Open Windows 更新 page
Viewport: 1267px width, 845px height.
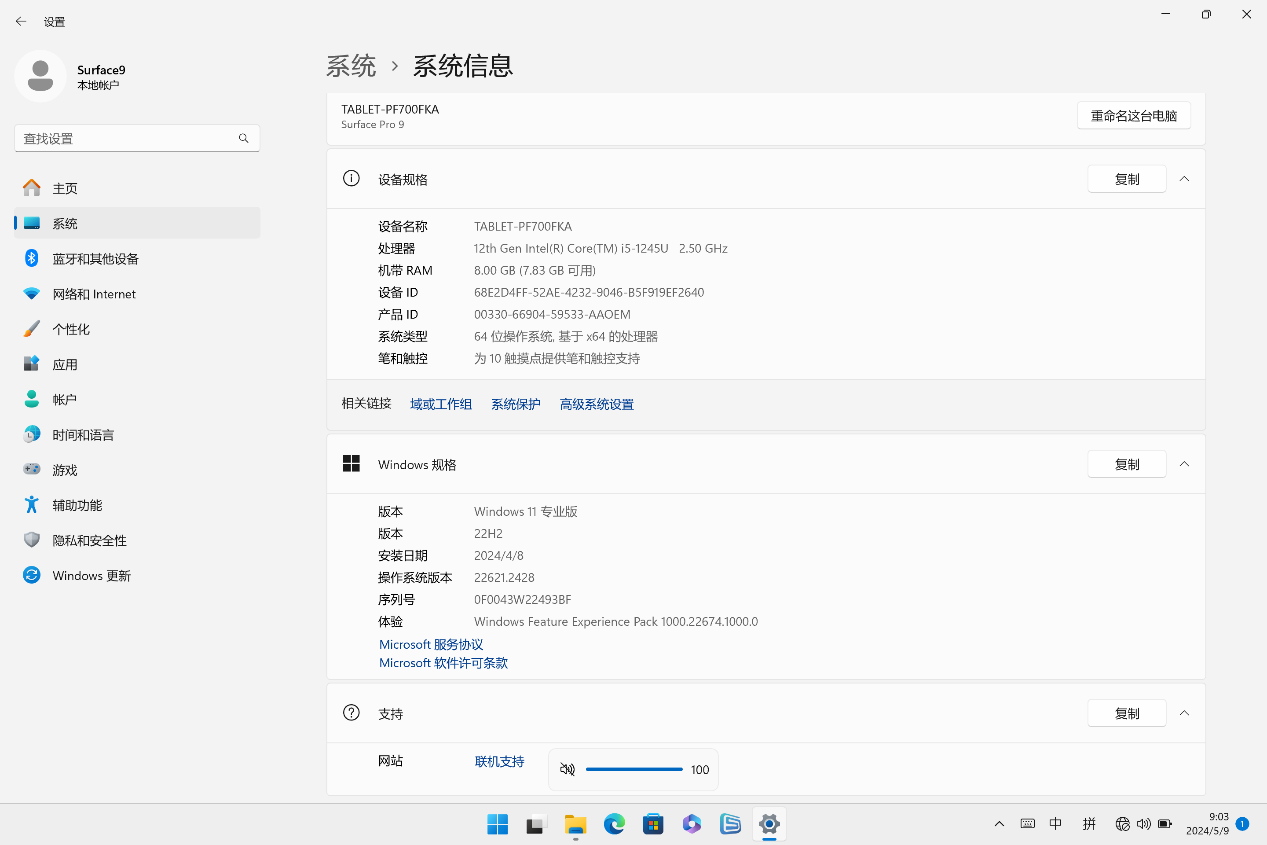pos(137,575)
